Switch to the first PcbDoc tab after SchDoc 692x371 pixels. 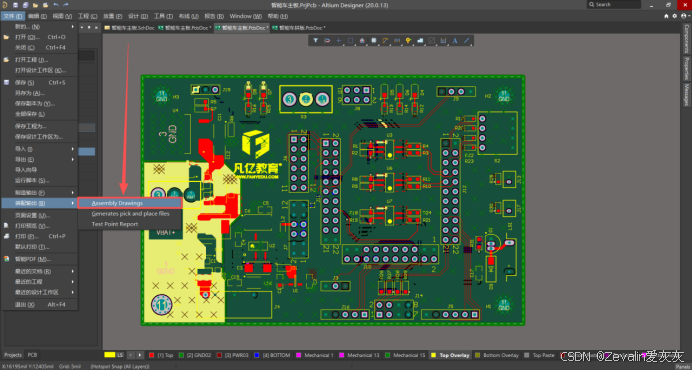click(185, 28)
